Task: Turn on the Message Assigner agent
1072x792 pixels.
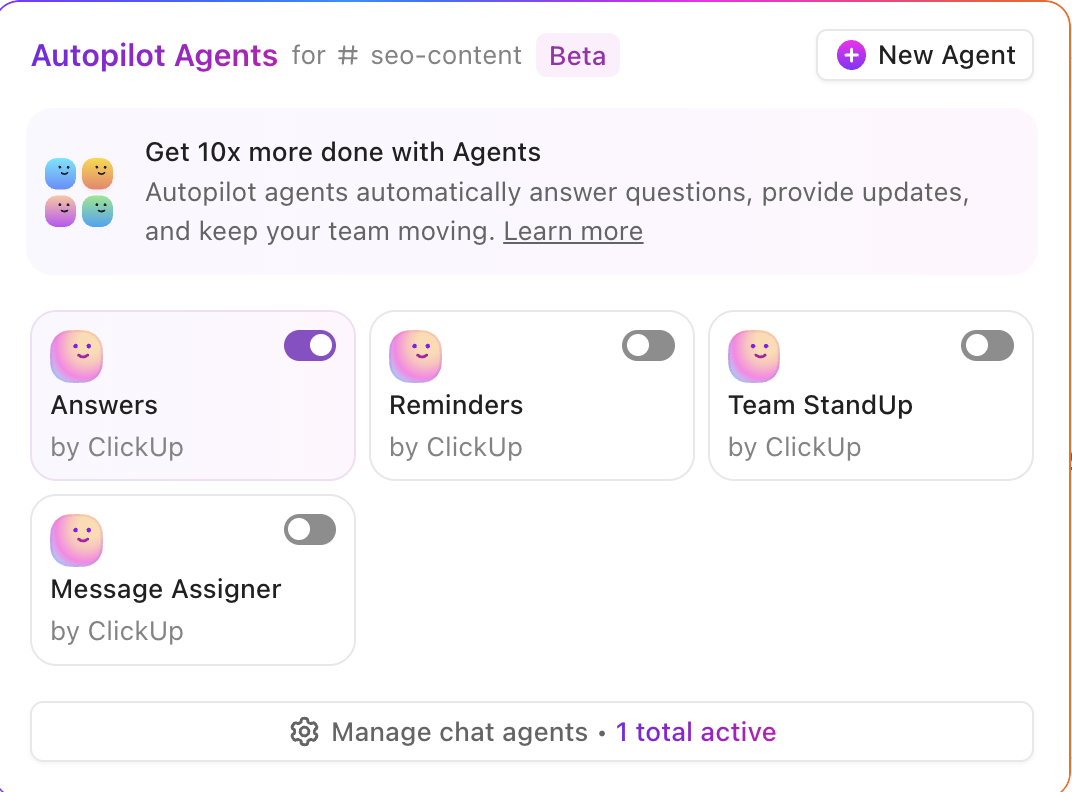Action: point(309,529)
